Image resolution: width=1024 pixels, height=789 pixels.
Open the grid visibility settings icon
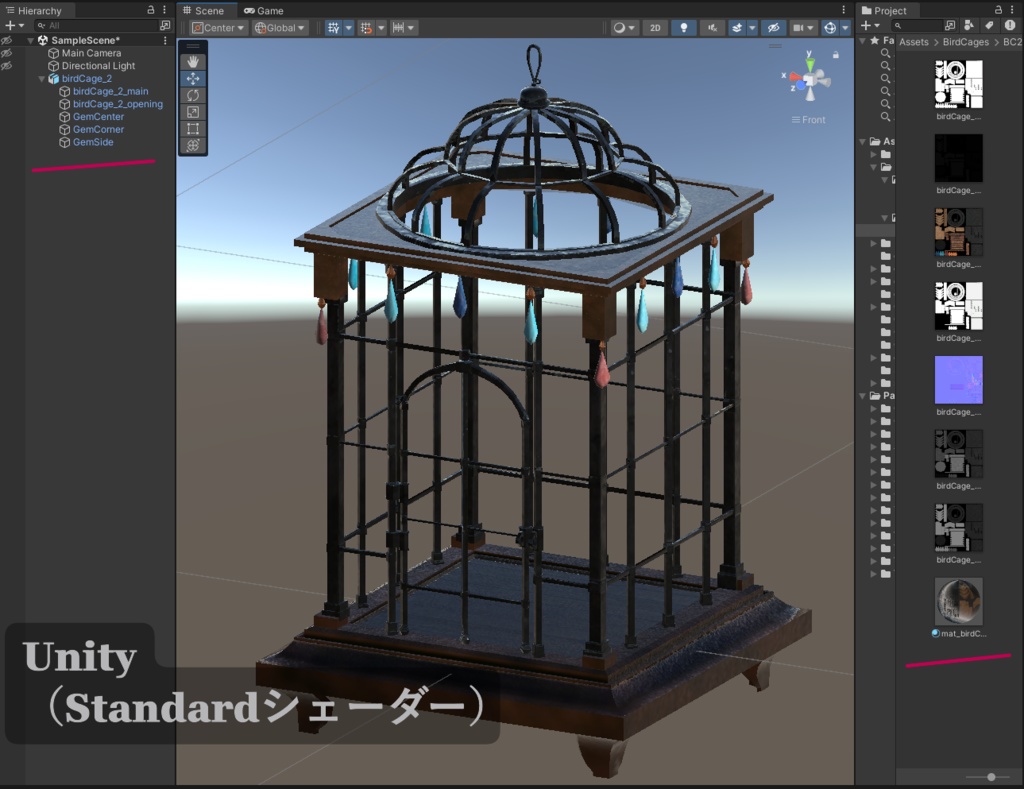point(334,27)
